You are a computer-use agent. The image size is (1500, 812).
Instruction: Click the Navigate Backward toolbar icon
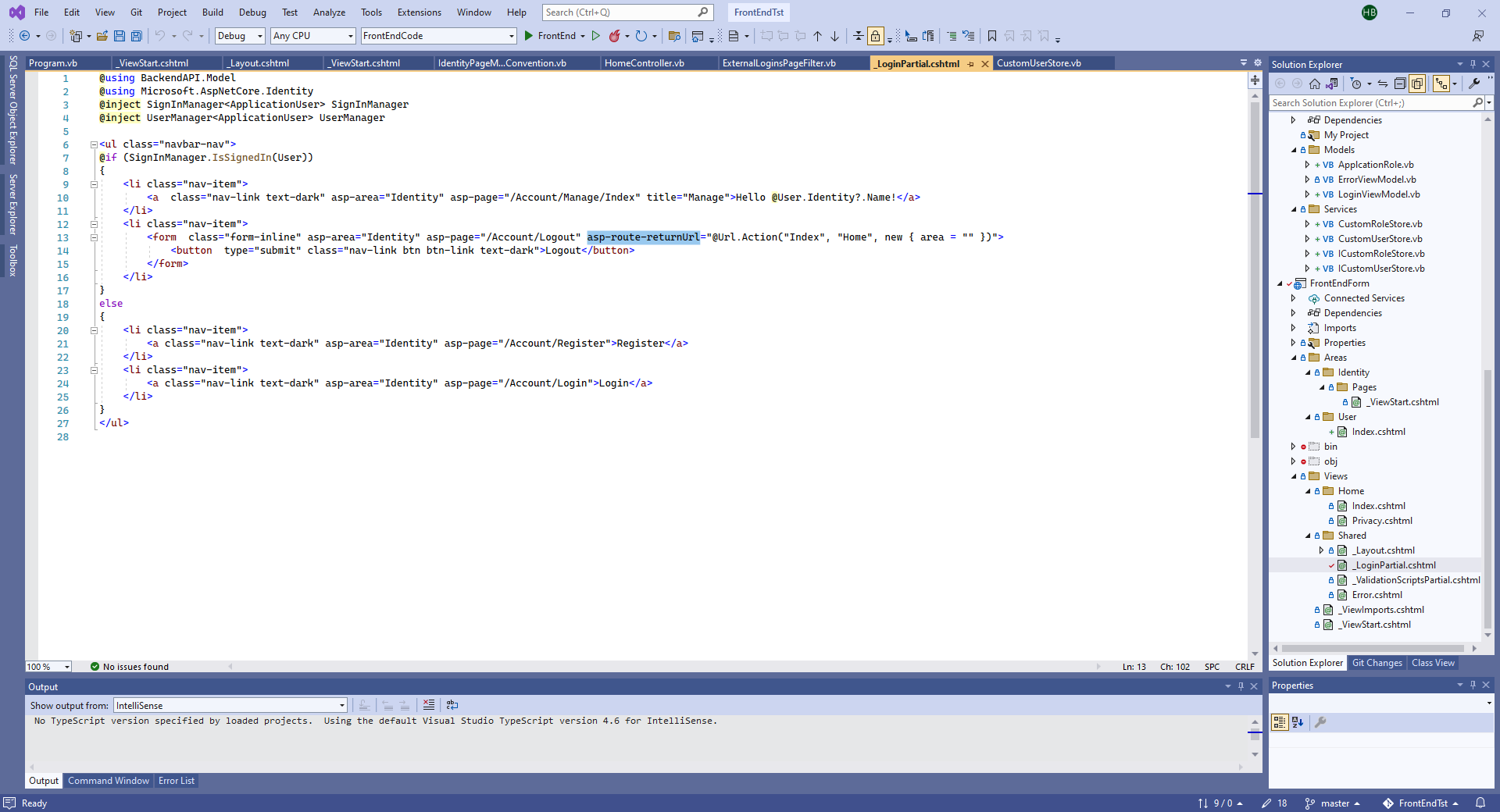tap(25, 36)
